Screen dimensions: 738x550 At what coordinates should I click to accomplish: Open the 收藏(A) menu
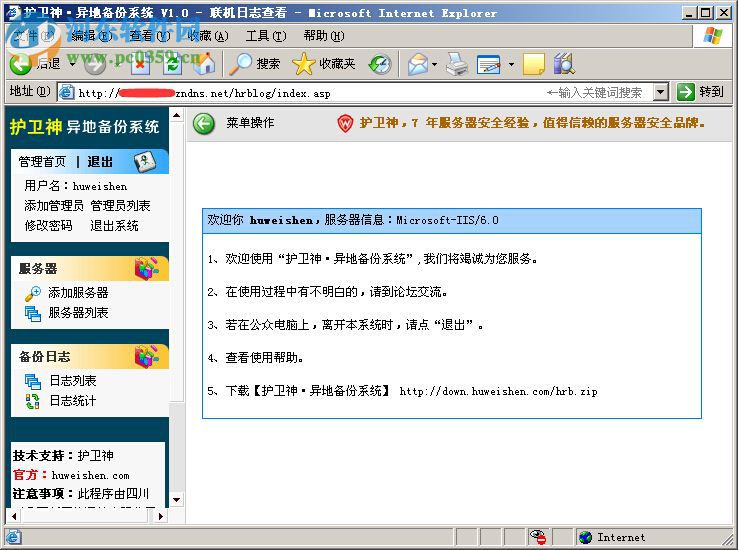click(x=208, y=35)
